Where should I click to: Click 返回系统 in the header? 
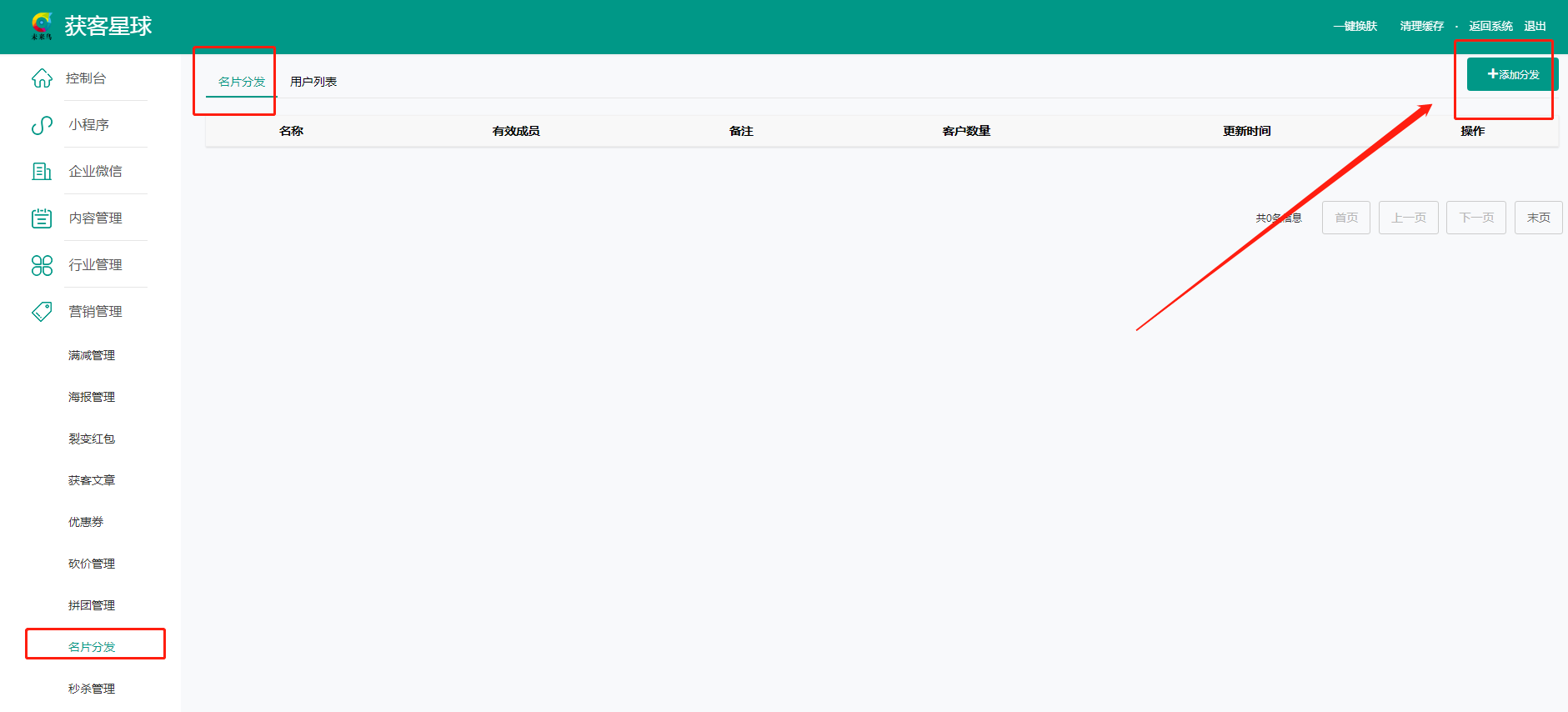[x=1490, y=27]
